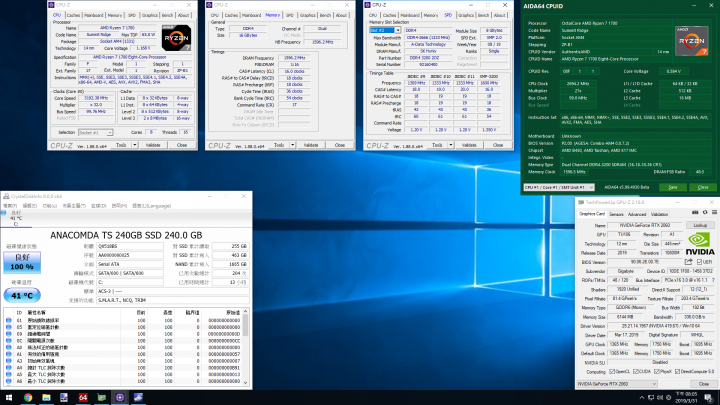Click the purple CPU-Z taskbar icon
Screen dimensions: 720x405
coord(120,398)
